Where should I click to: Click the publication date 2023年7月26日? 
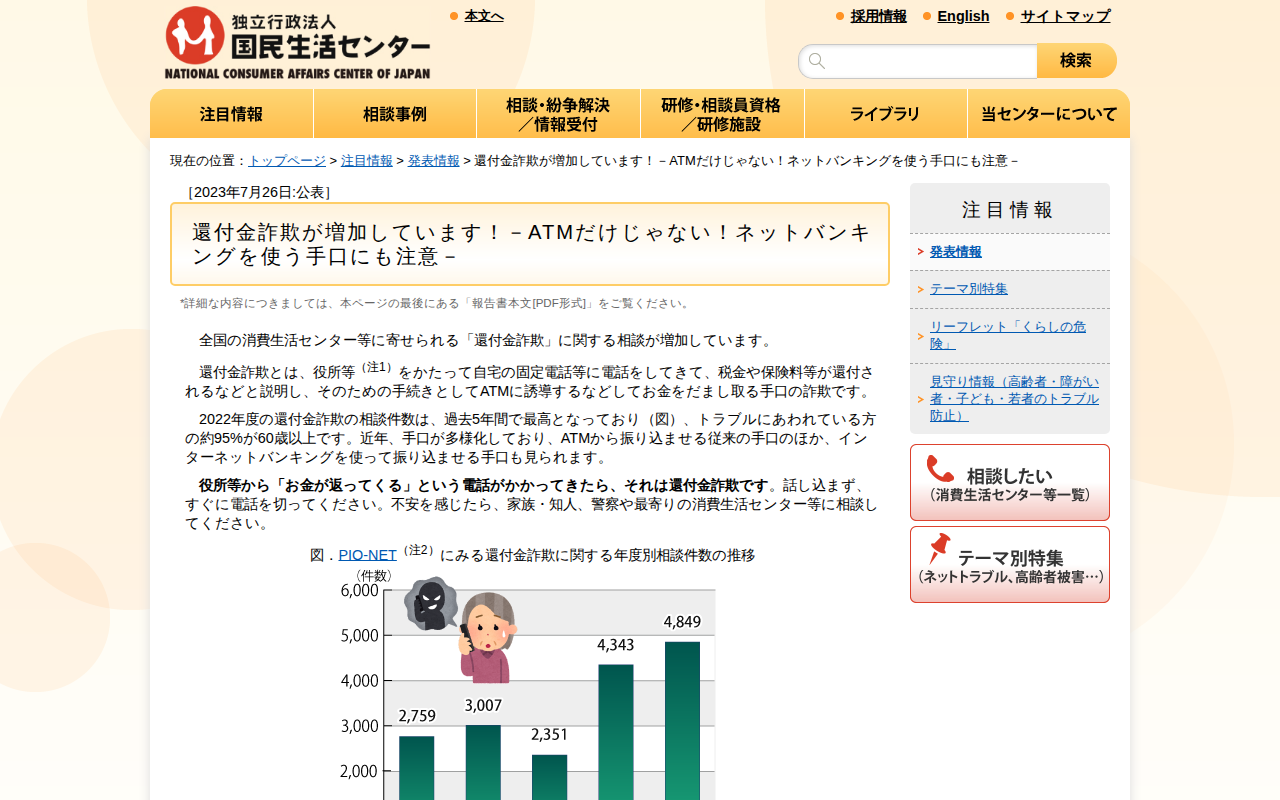click(259, 192)
